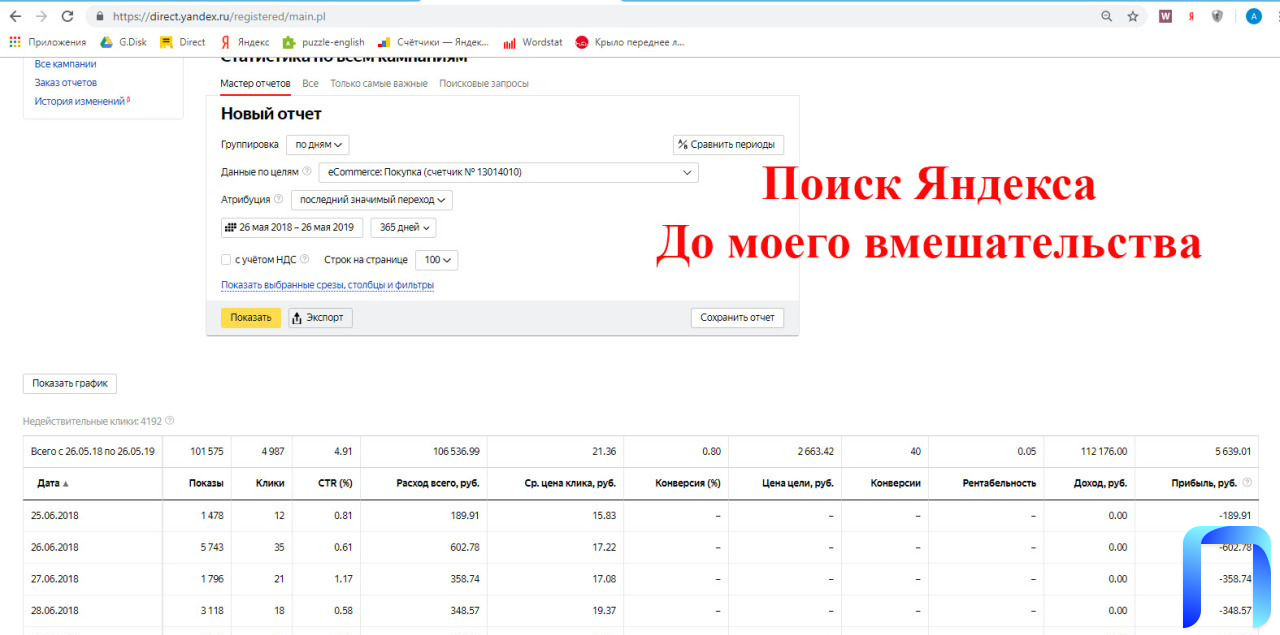The width and height of the screenshot is (1280, 635).
Task: Click the Сравнить периоды button
Action: (x=729, y=144)
